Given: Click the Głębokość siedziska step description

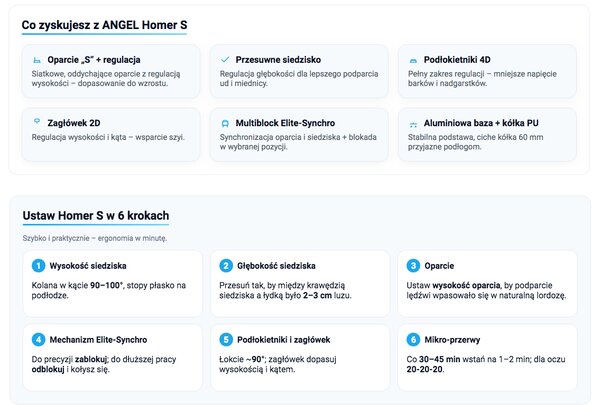Looking at the screenshot, I should click(x=285, y=290).
